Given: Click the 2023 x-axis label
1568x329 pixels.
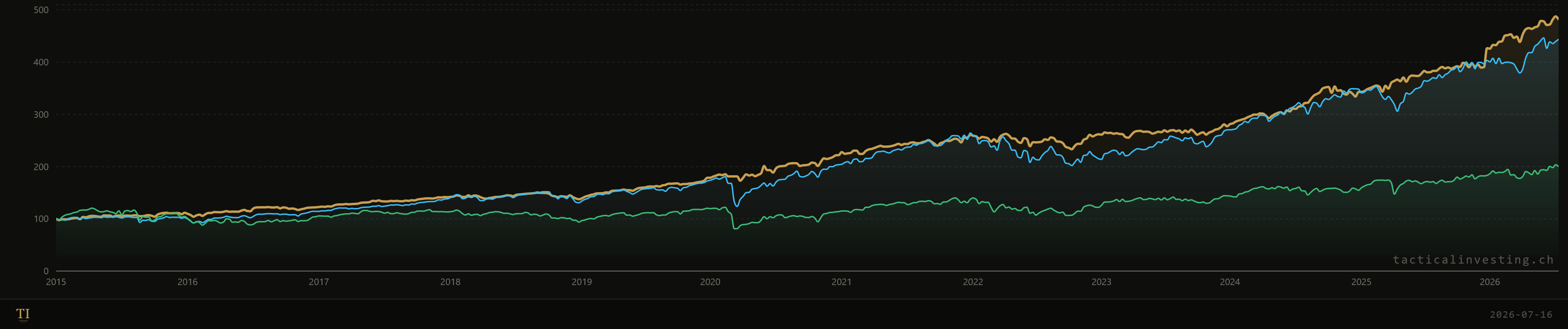Looking at the screenshot, I should pyautogui.click(x=1101, y=281).
